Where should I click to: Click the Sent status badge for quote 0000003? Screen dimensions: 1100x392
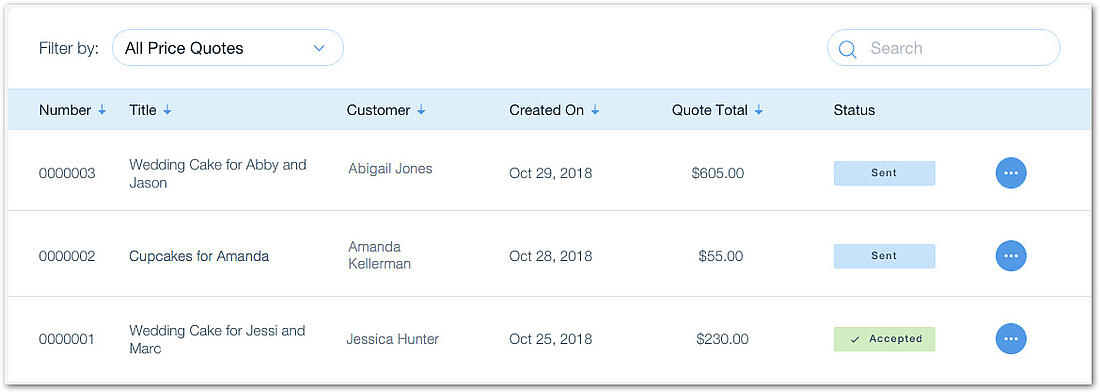tap(884, 173)
